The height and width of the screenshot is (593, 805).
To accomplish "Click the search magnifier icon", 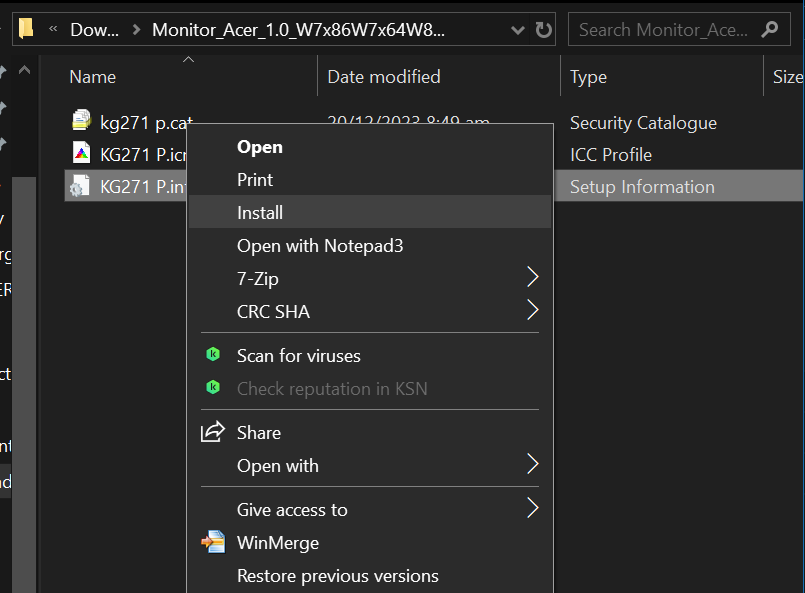I will click(x=769, y=29).
